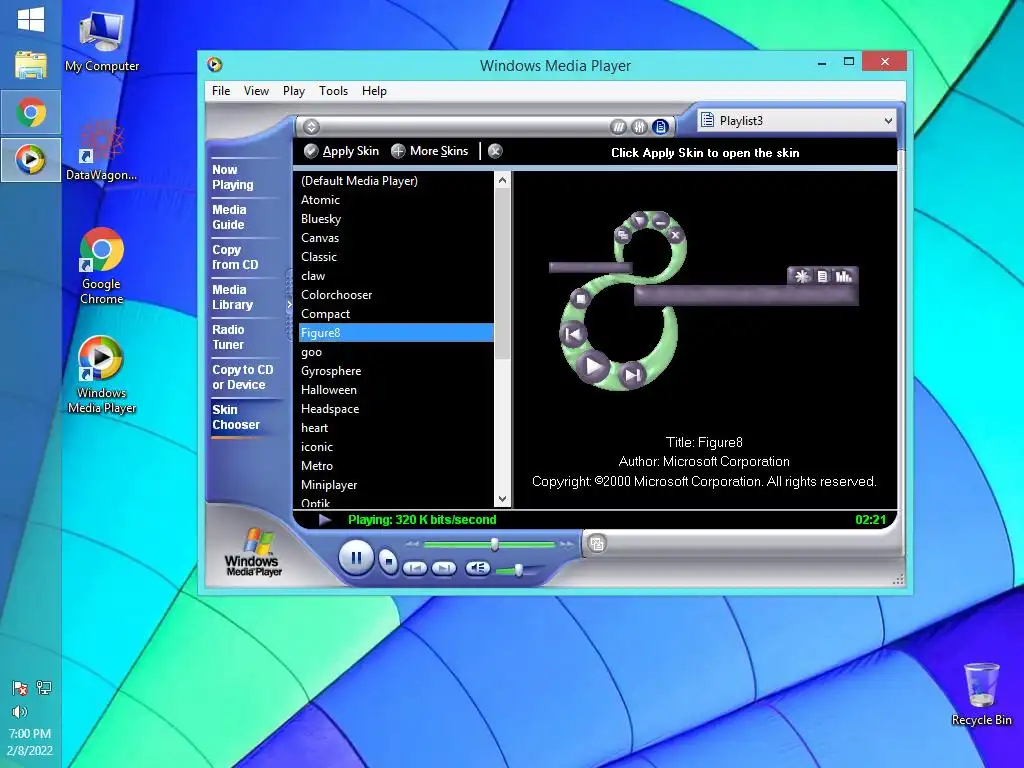This screenshot has width=1024, height=768.
Task: Click the Apply Skin check icon
Action: (312, 151)
